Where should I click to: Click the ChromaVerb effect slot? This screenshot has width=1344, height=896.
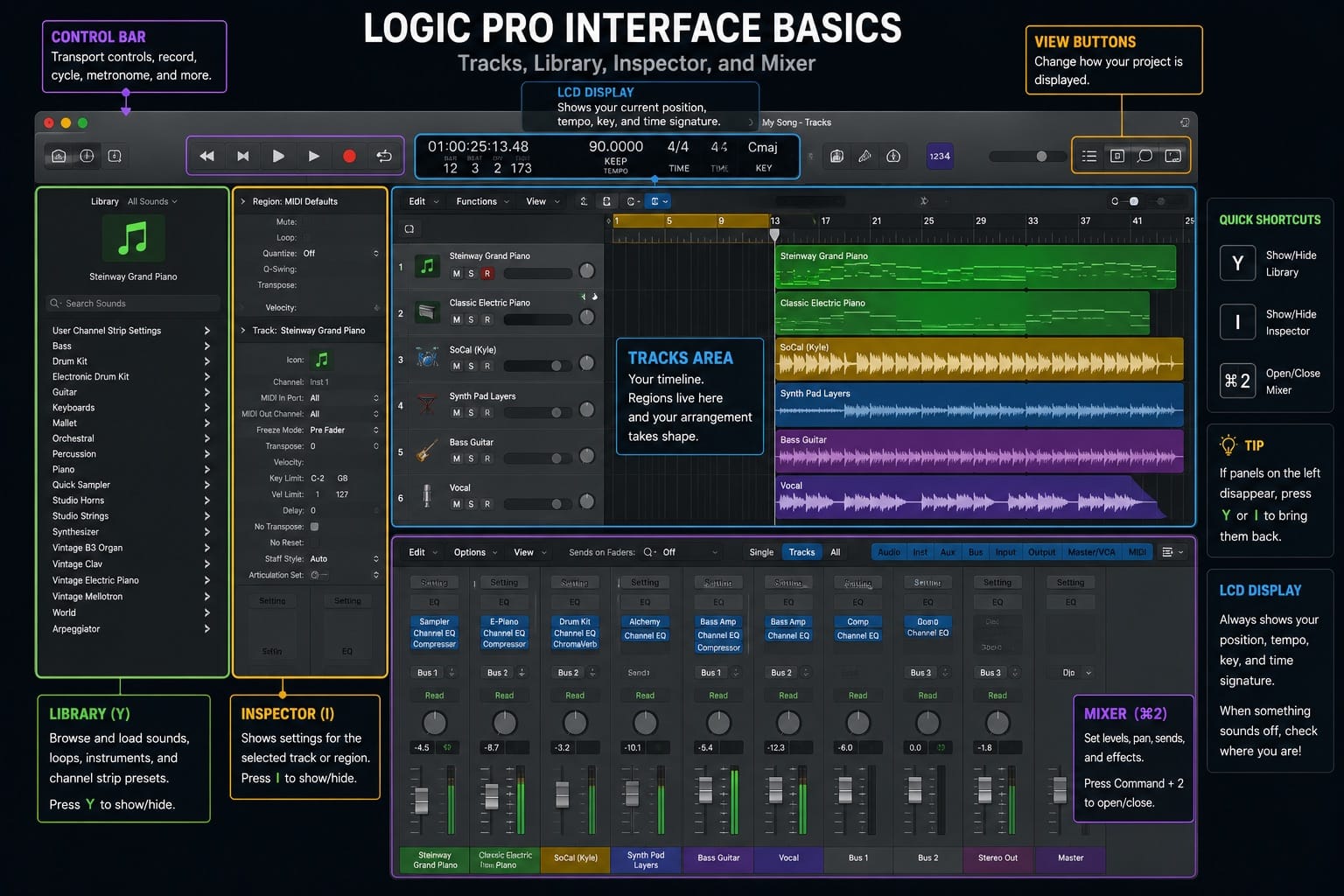pos(575,644)
